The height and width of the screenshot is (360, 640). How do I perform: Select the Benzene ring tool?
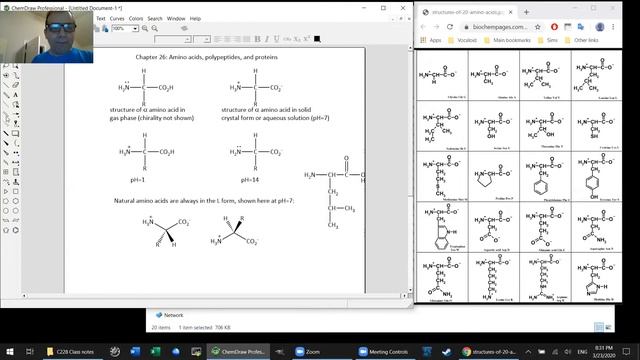[x=16, y=230]
